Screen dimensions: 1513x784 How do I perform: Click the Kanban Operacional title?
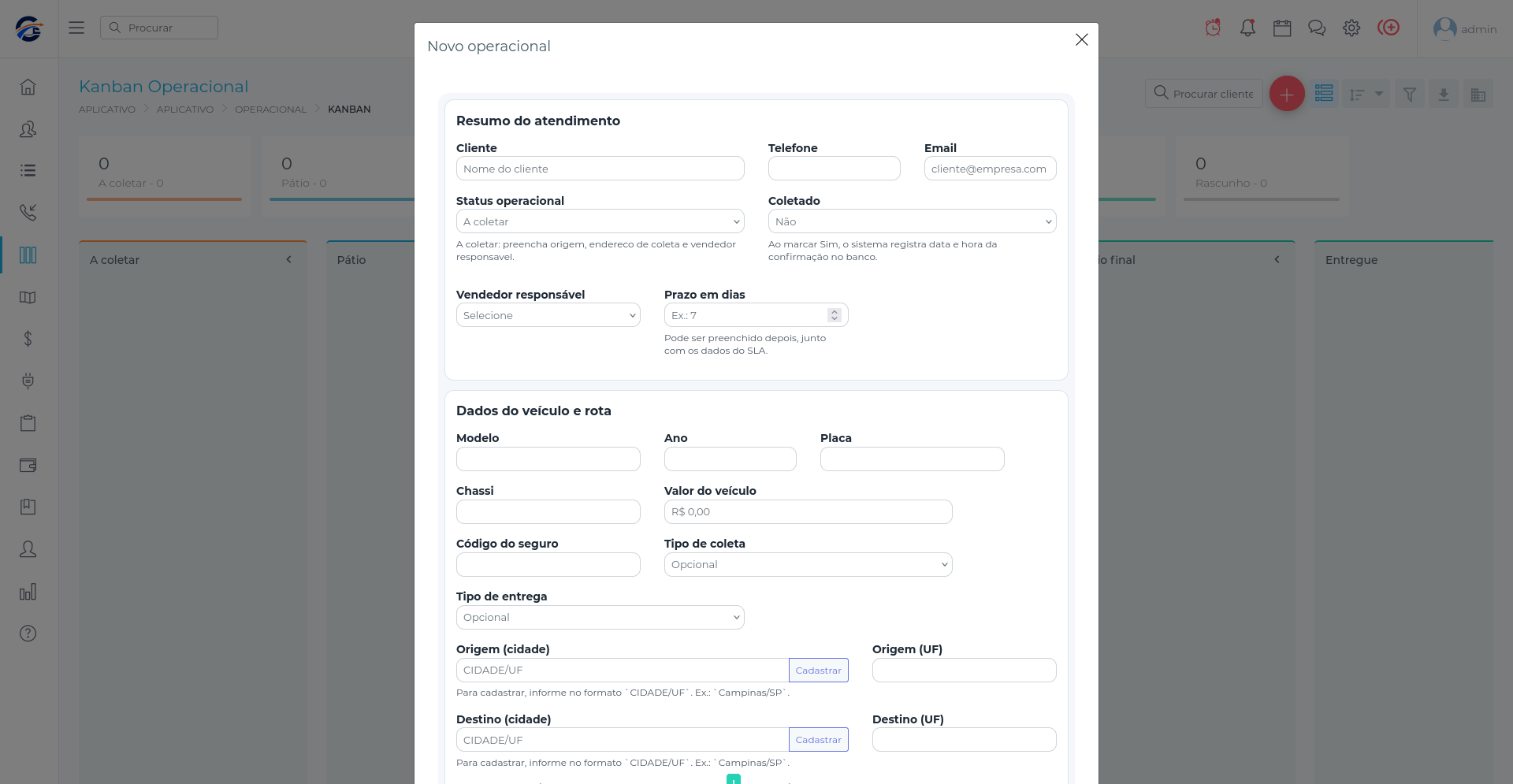click(x=164, y=87)
